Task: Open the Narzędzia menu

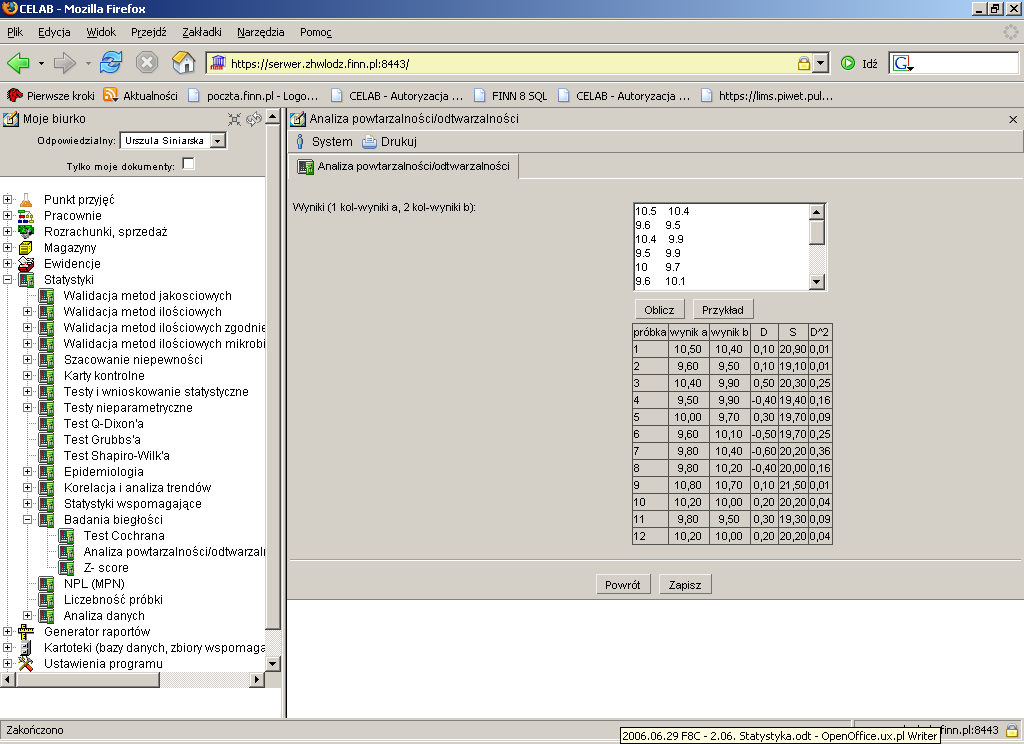Action: click(x=261, y=32)
